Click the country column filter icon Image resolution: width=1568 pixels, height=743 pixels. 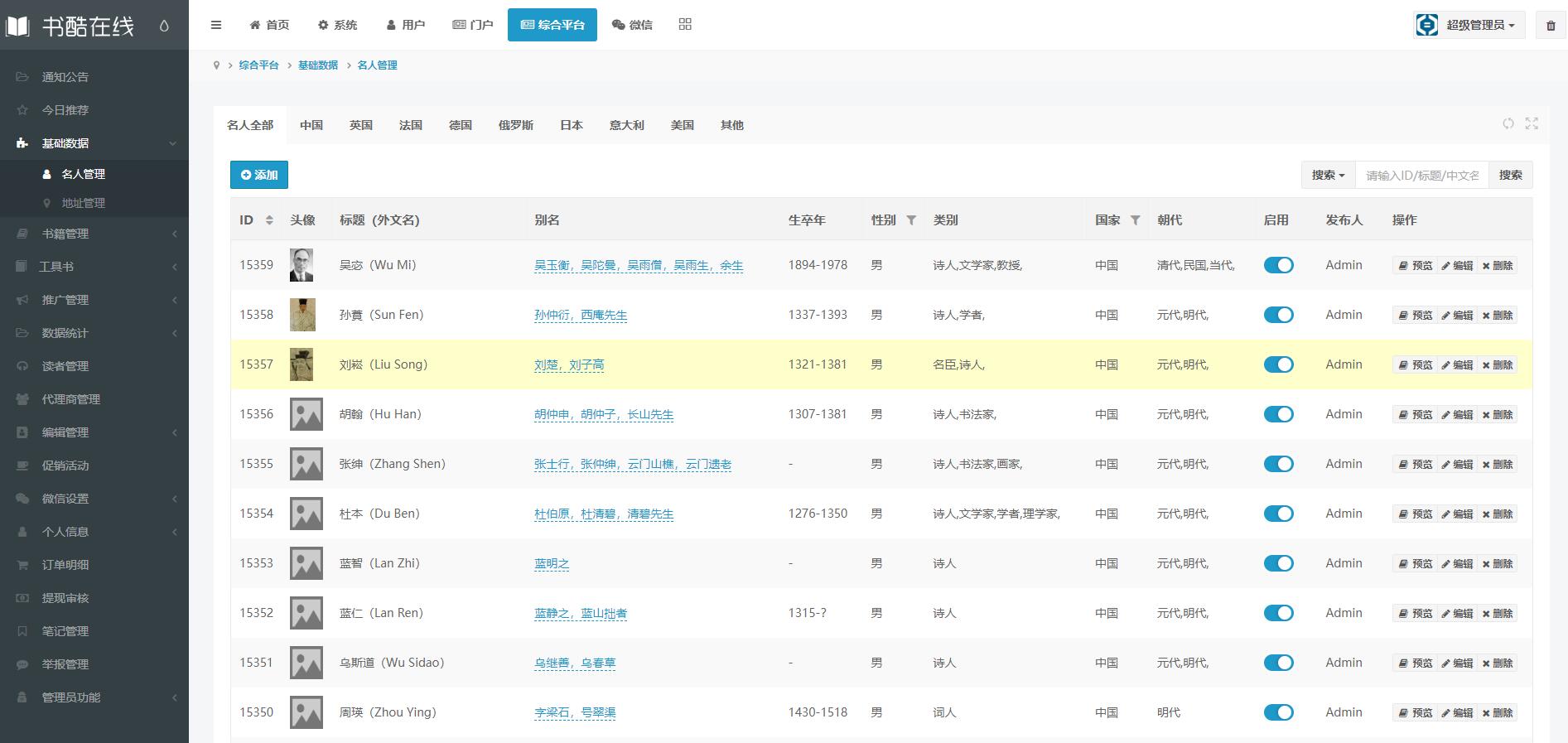(1136, 220)
